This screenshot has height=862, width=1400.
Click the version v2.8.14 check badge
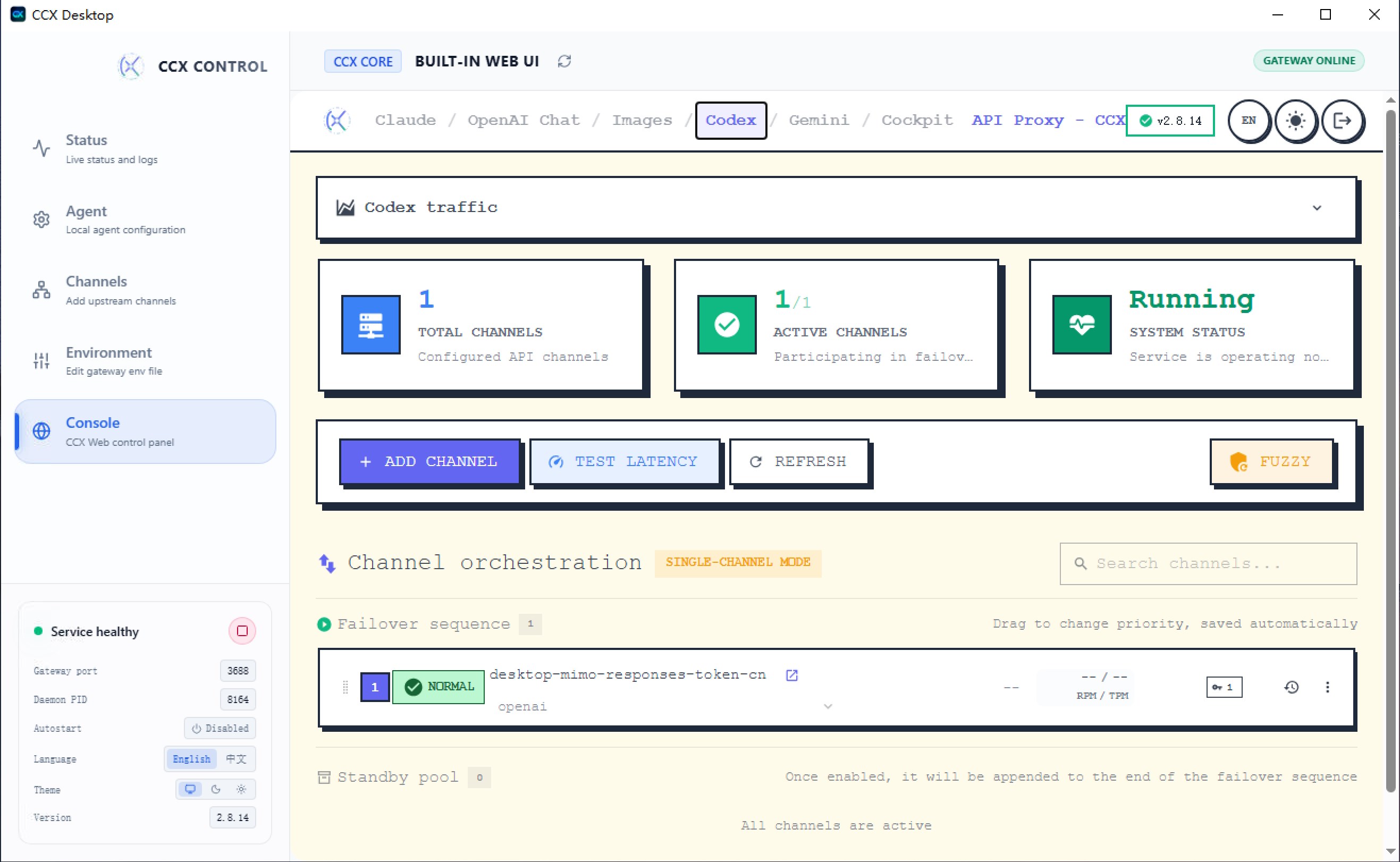click(1170, 120)
